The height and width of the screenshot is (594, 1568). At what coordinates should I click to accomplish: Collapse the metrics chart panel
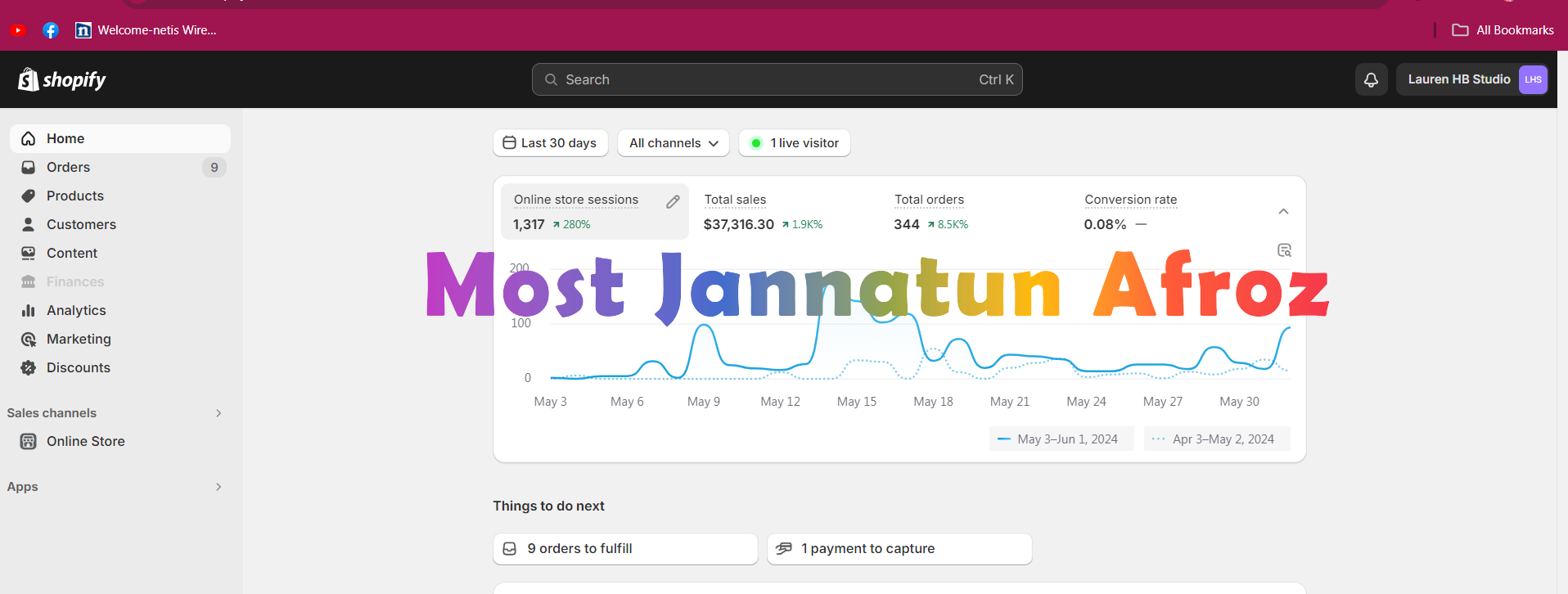(x=1283, y=212)
